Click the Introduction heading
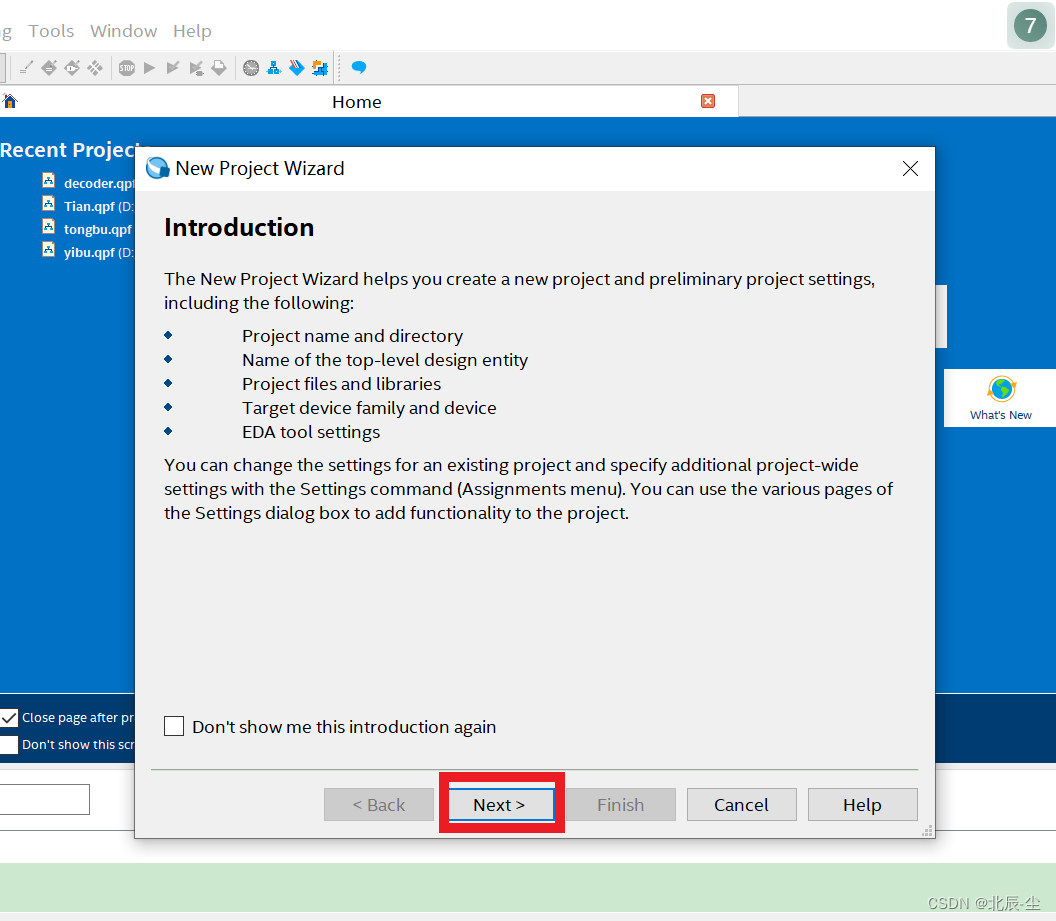This screenshot has height=921, width=1056. [239, 228]
